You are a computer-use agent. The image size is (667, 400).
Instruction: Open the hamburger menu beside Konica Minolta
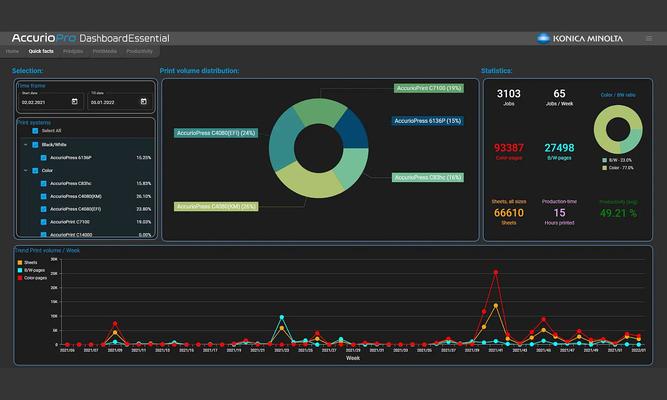pos(649,38)
